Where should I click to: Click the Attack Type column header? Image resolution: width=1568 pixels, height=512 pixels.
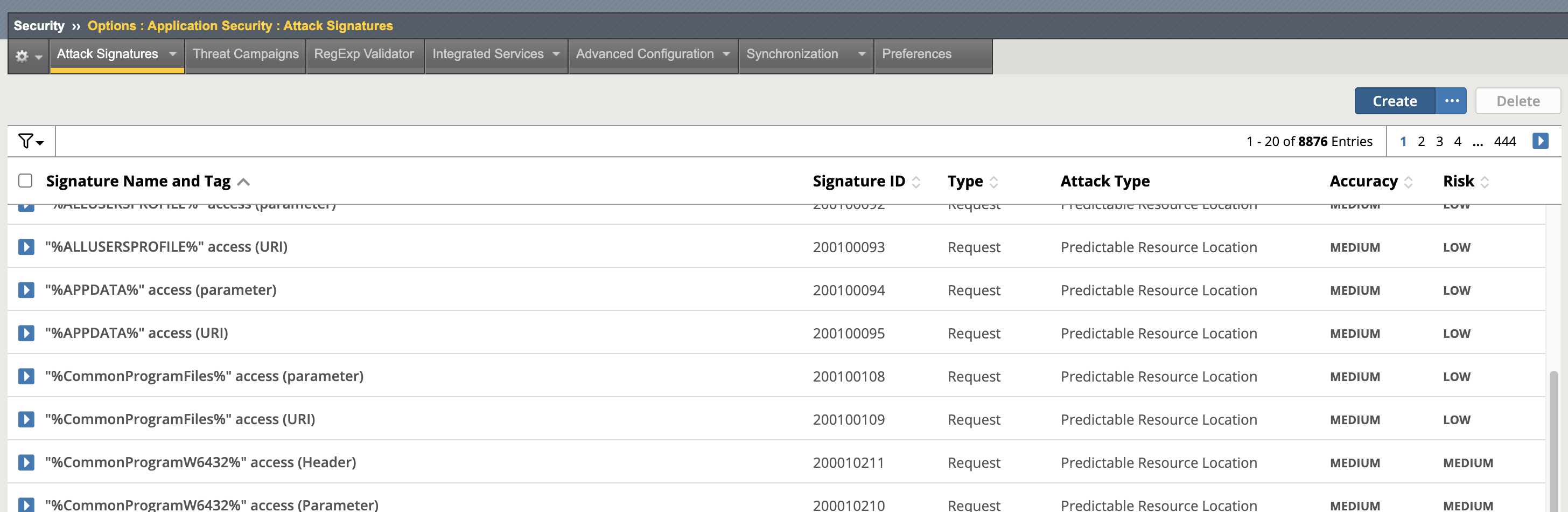[x=1105, y=181]
